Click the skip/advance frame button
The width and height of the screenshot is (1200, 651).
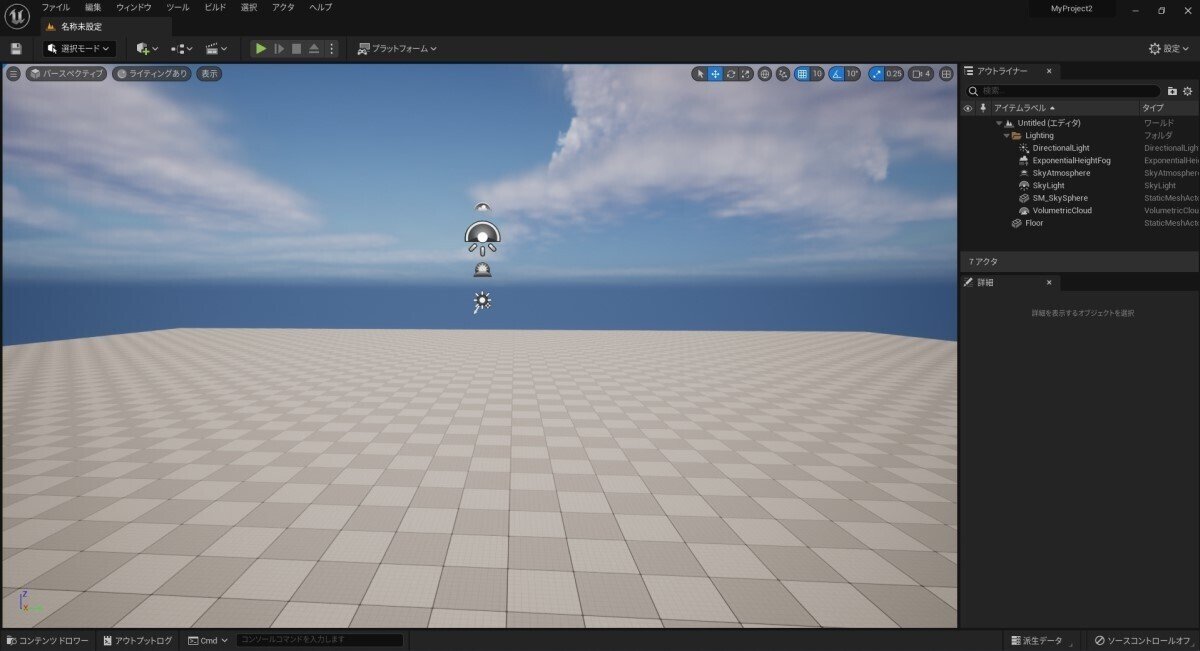pos(279,48)
